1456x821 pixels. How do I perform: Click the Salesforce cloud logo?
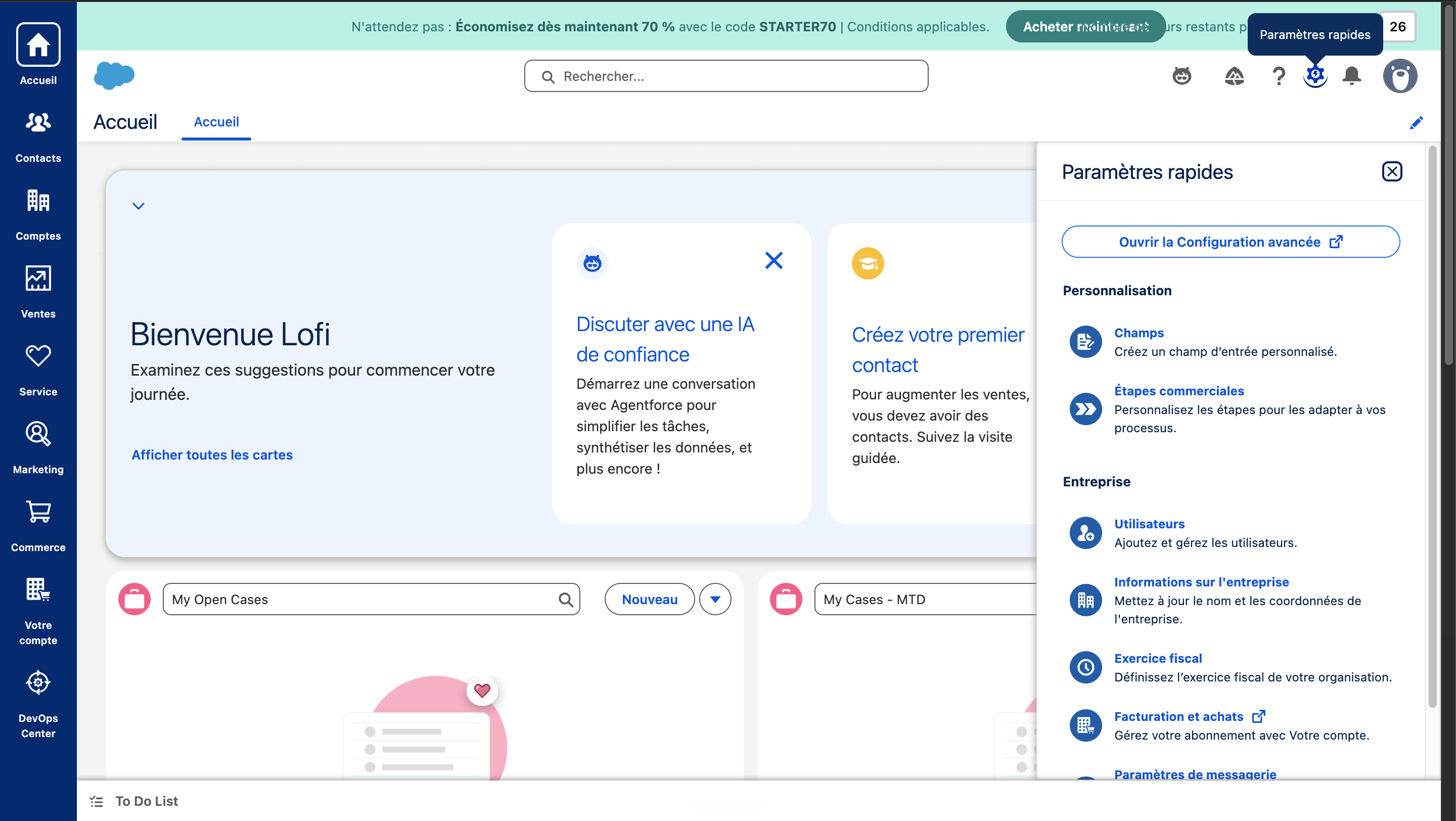114,75
